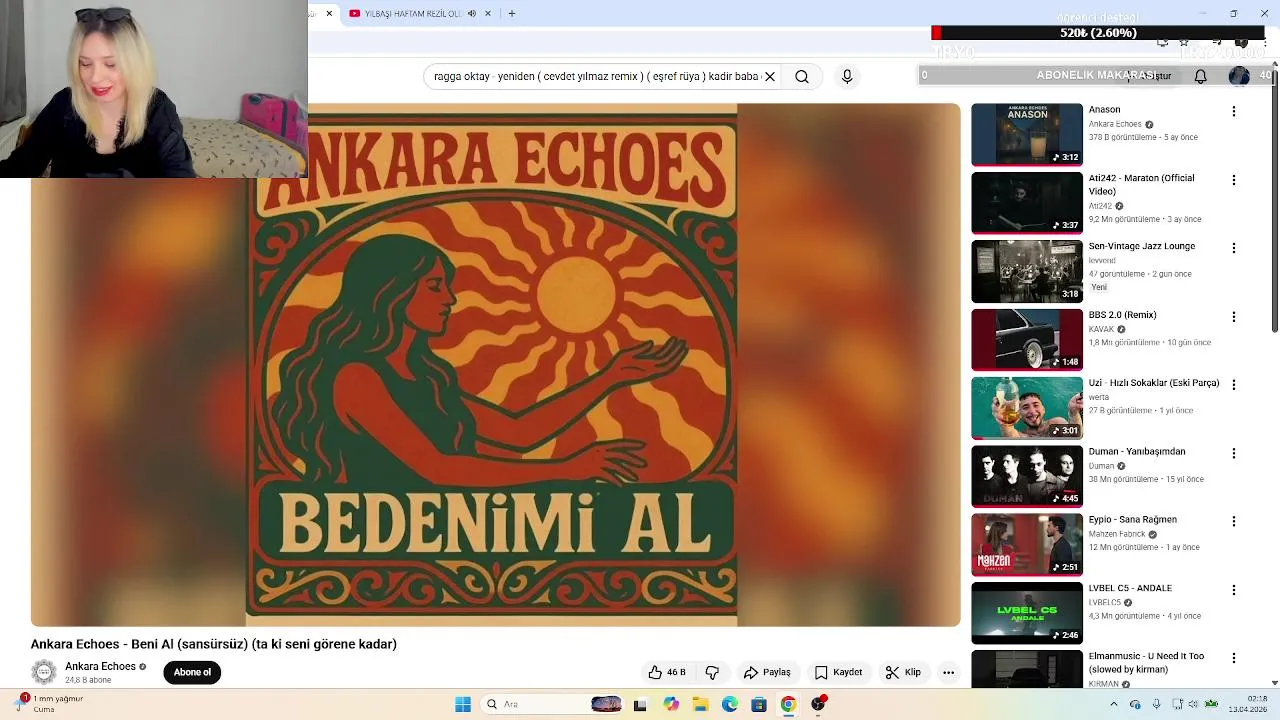Share the video with Paylaş
1280x720 pixels.
coord(767,672)
